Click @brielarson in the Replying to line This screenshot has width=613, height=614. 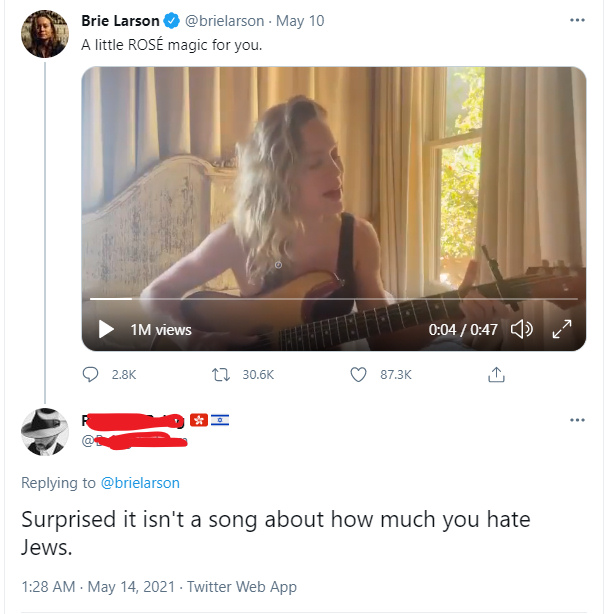140,483
